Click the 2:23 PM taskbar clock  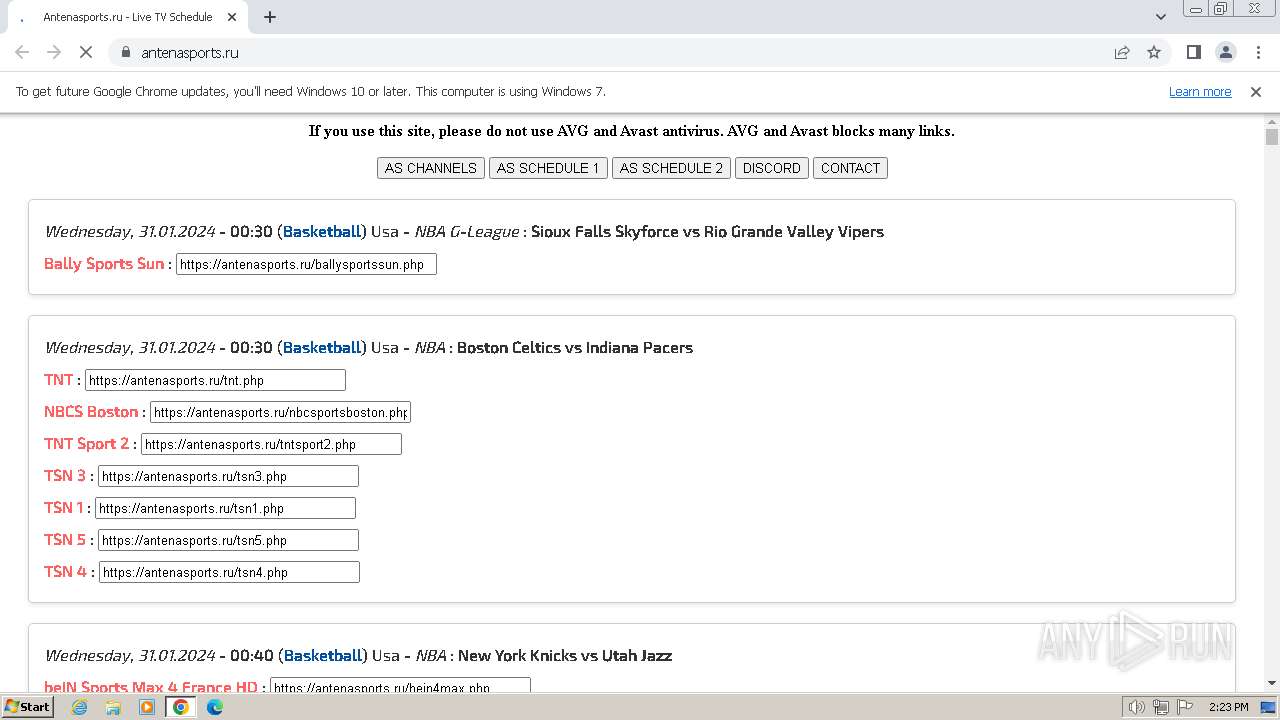pyautogui.click(x=1229, y=707)
